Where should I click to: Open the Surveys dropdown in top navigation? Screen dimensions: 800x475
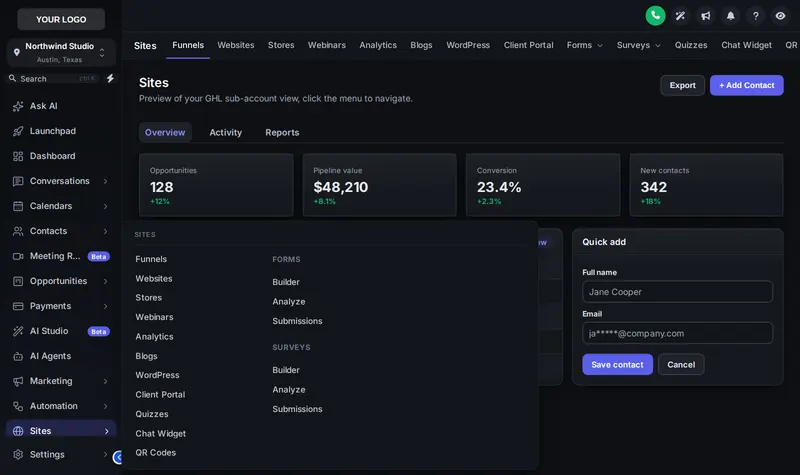click(638, 45)
